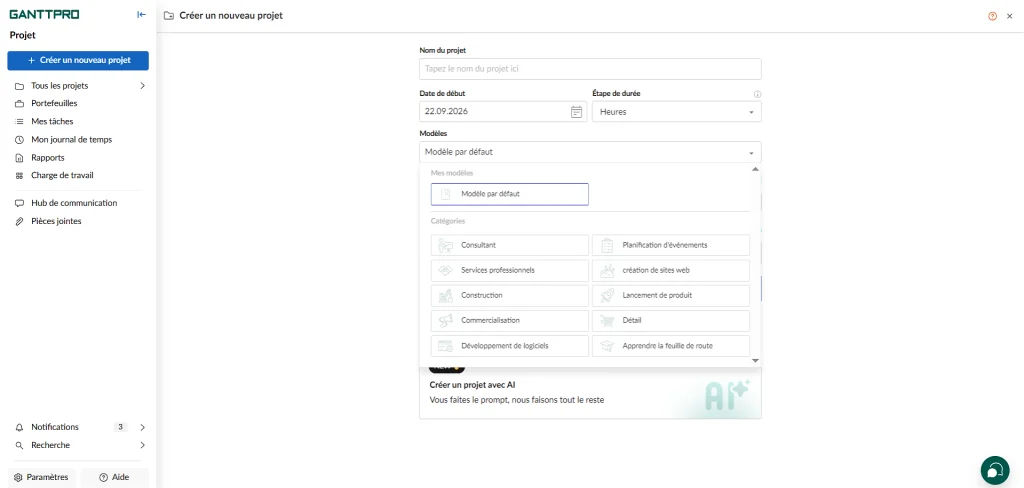The width and height of the screenshot is (1024, 488).
Task: Click the templates list scroll-down arrow
Action: pyautogui.click(x=756, y=361)
